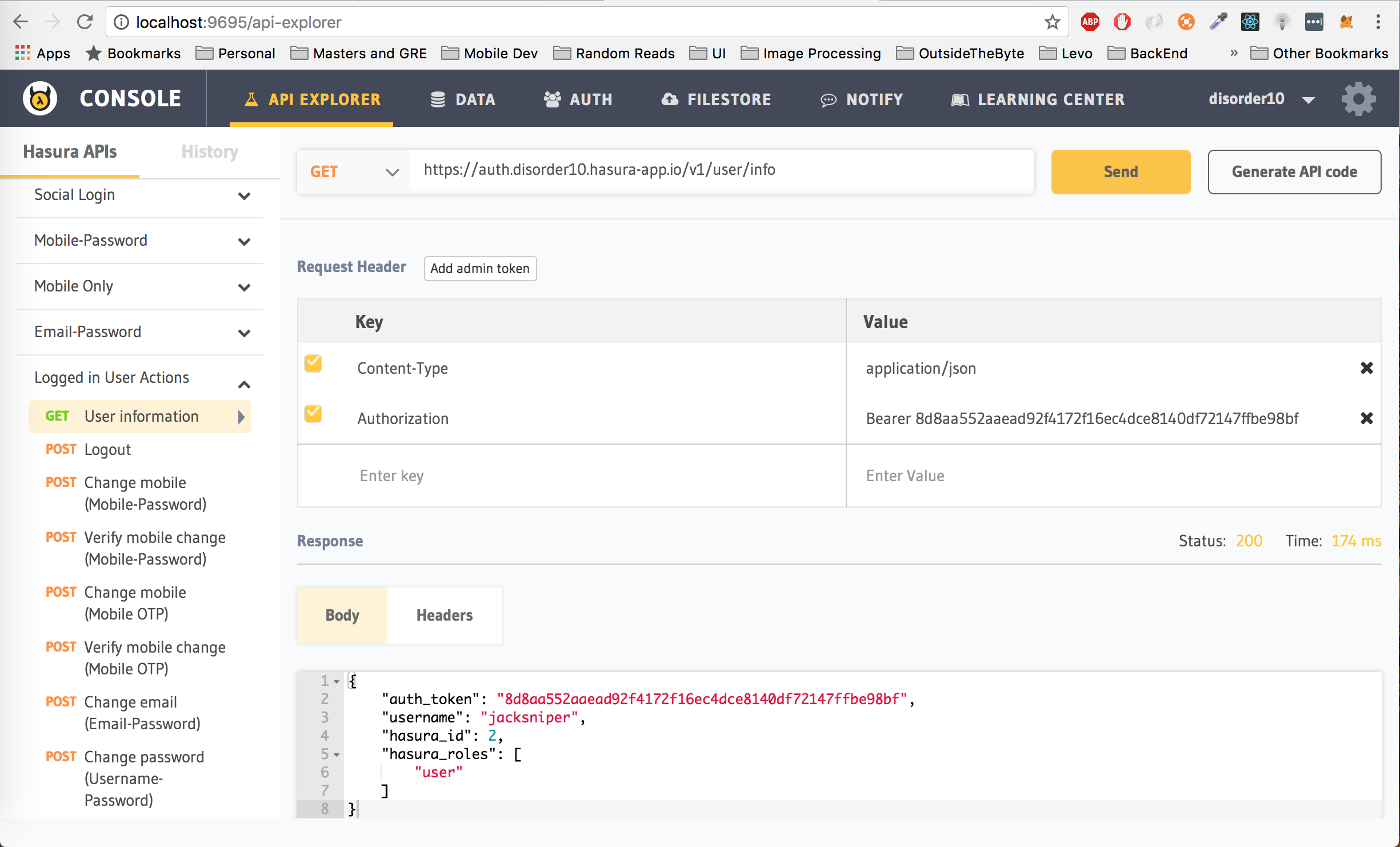Delete the Authorization header with X
Screen dimensions: 1400x847
1366,418
